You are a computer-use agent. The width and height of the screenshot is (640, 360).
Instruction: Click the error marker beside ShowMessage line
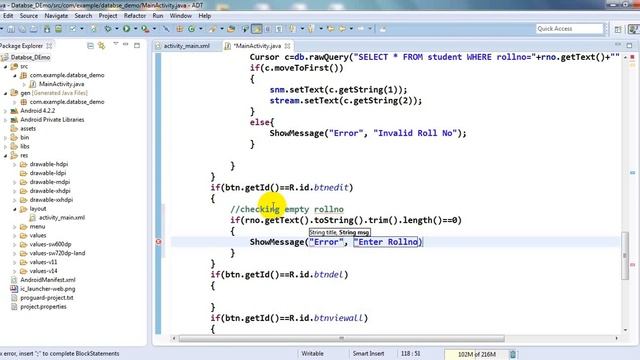point(159,242)
